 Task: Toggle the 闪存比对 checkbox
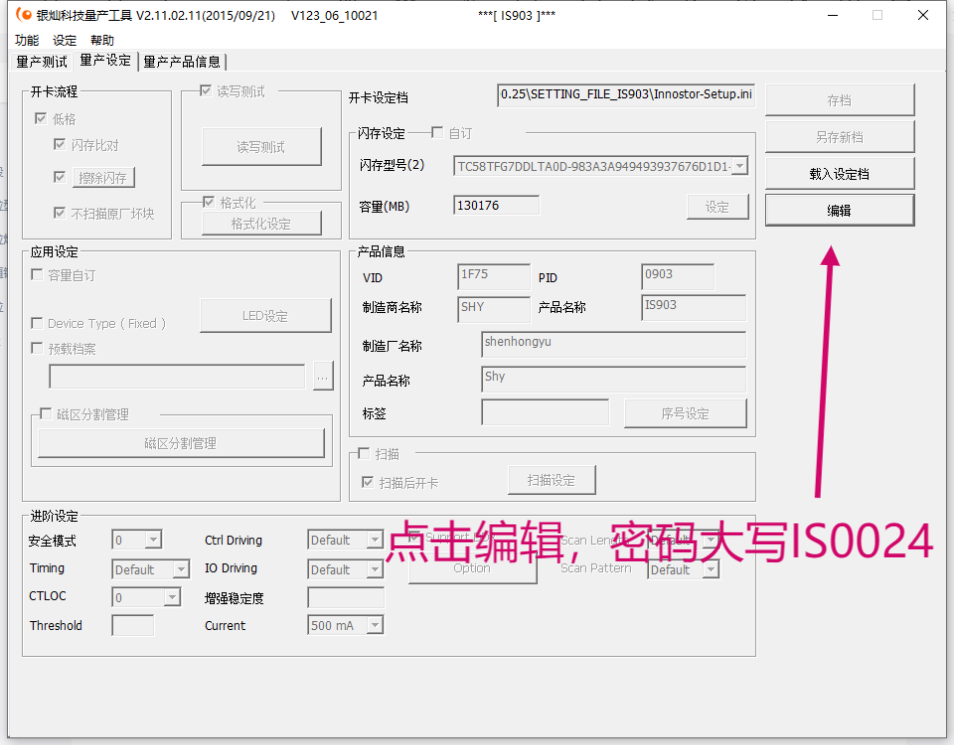[60, 142]
